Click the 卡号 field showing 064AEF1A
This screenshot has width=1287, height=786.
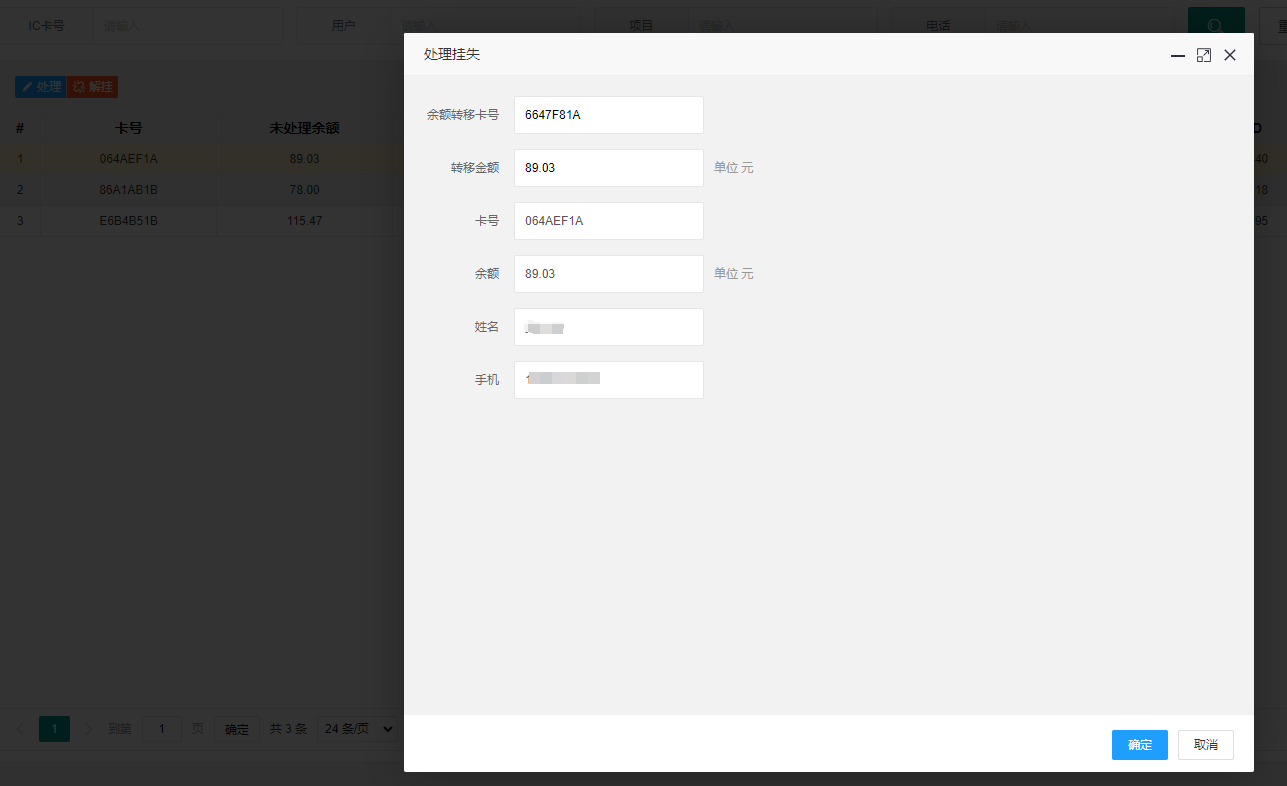click(x=609, y=221)
